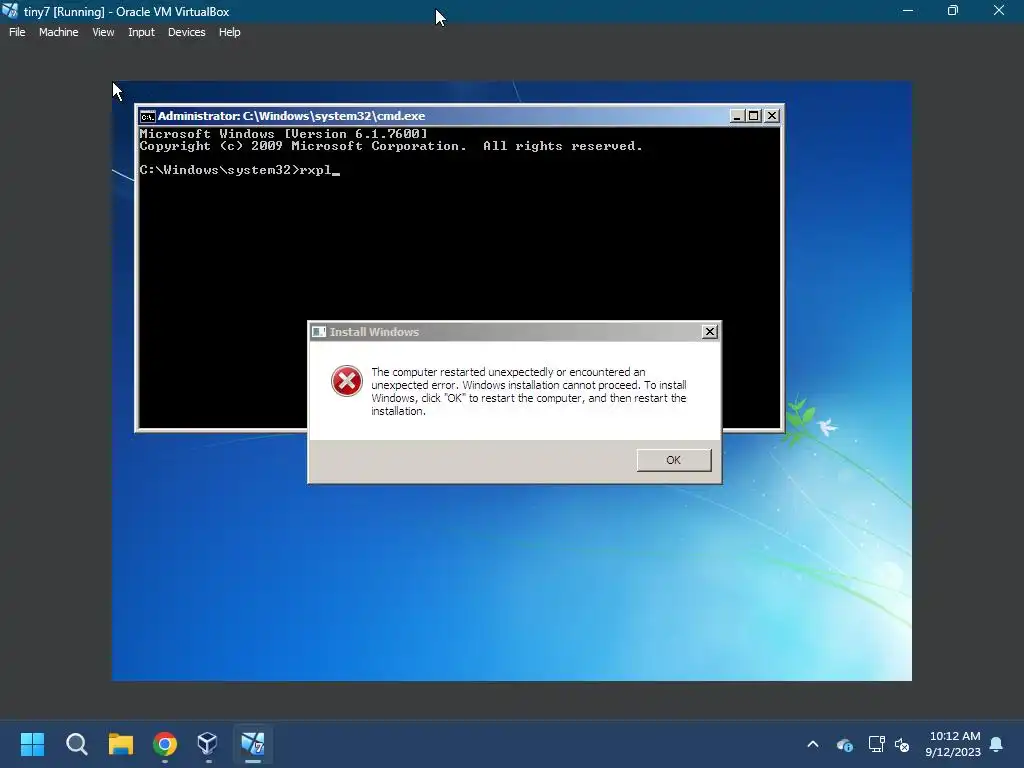Click the cmd.exe title bar icon
The image size is (1024, 768).
(x=148, y=116)
